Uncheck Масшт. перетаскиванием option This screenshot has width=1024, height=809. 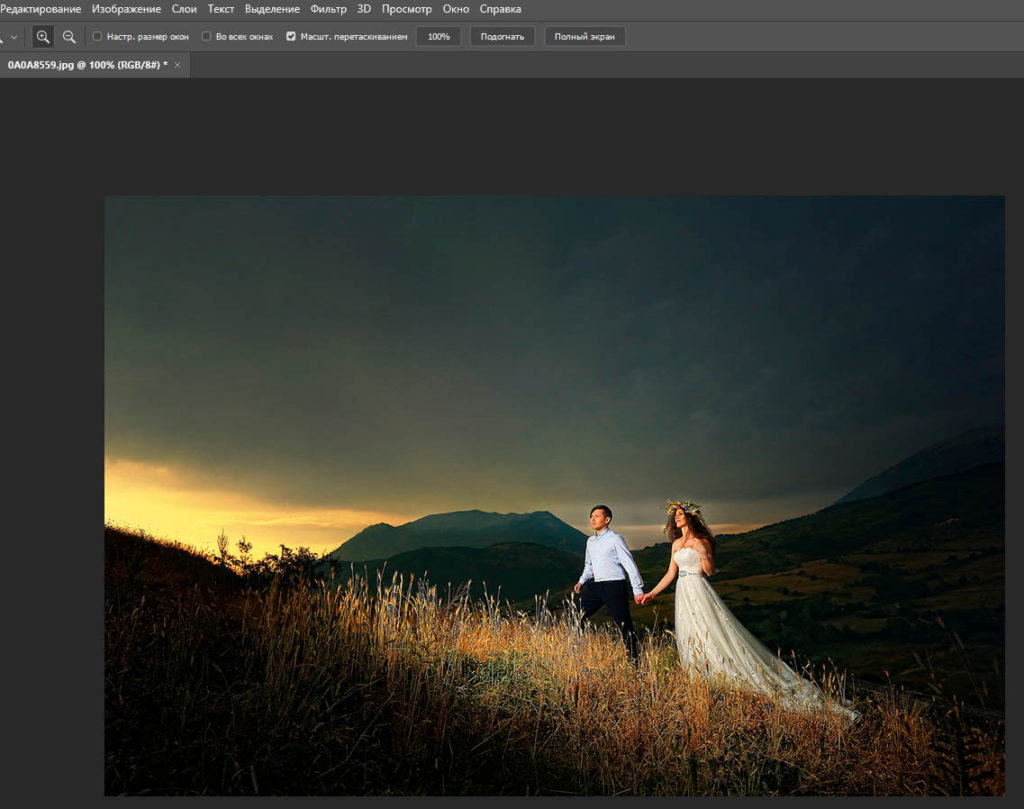(291, 37)
